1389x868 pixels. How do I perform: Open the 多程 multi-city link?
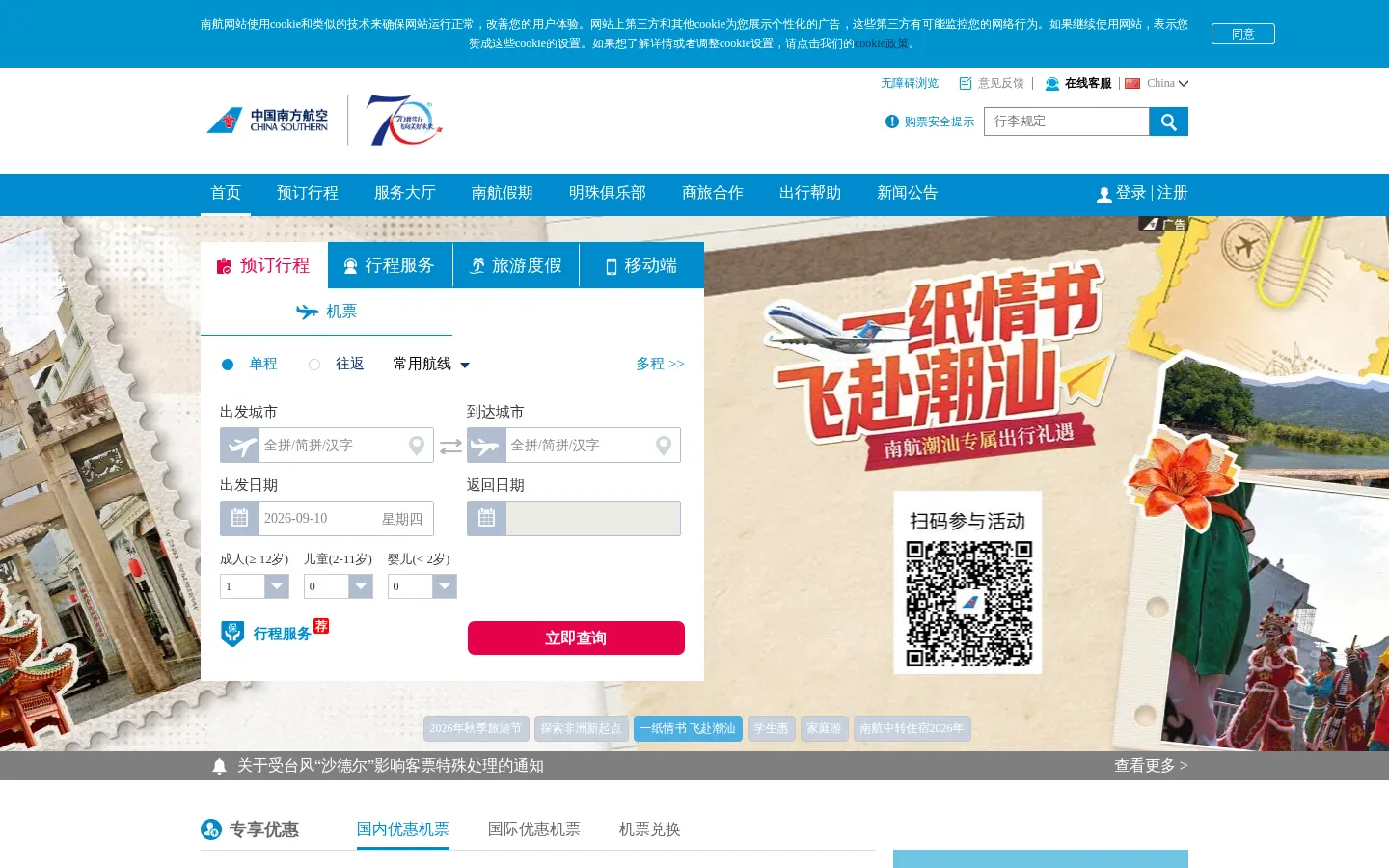660,365
